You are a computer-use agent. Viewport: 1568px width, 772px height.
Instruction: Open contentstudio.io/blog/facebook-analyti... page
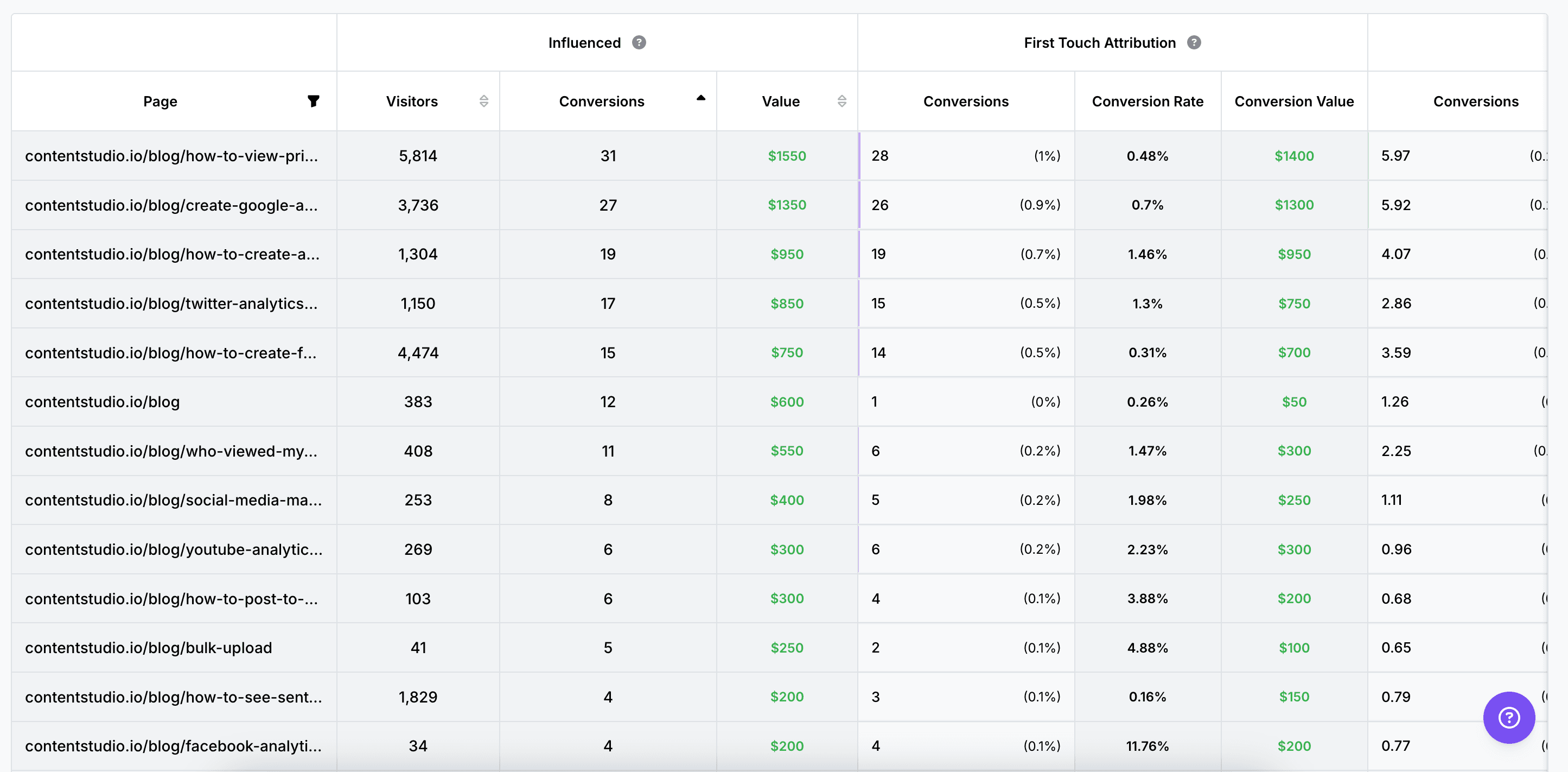(173, 746)
